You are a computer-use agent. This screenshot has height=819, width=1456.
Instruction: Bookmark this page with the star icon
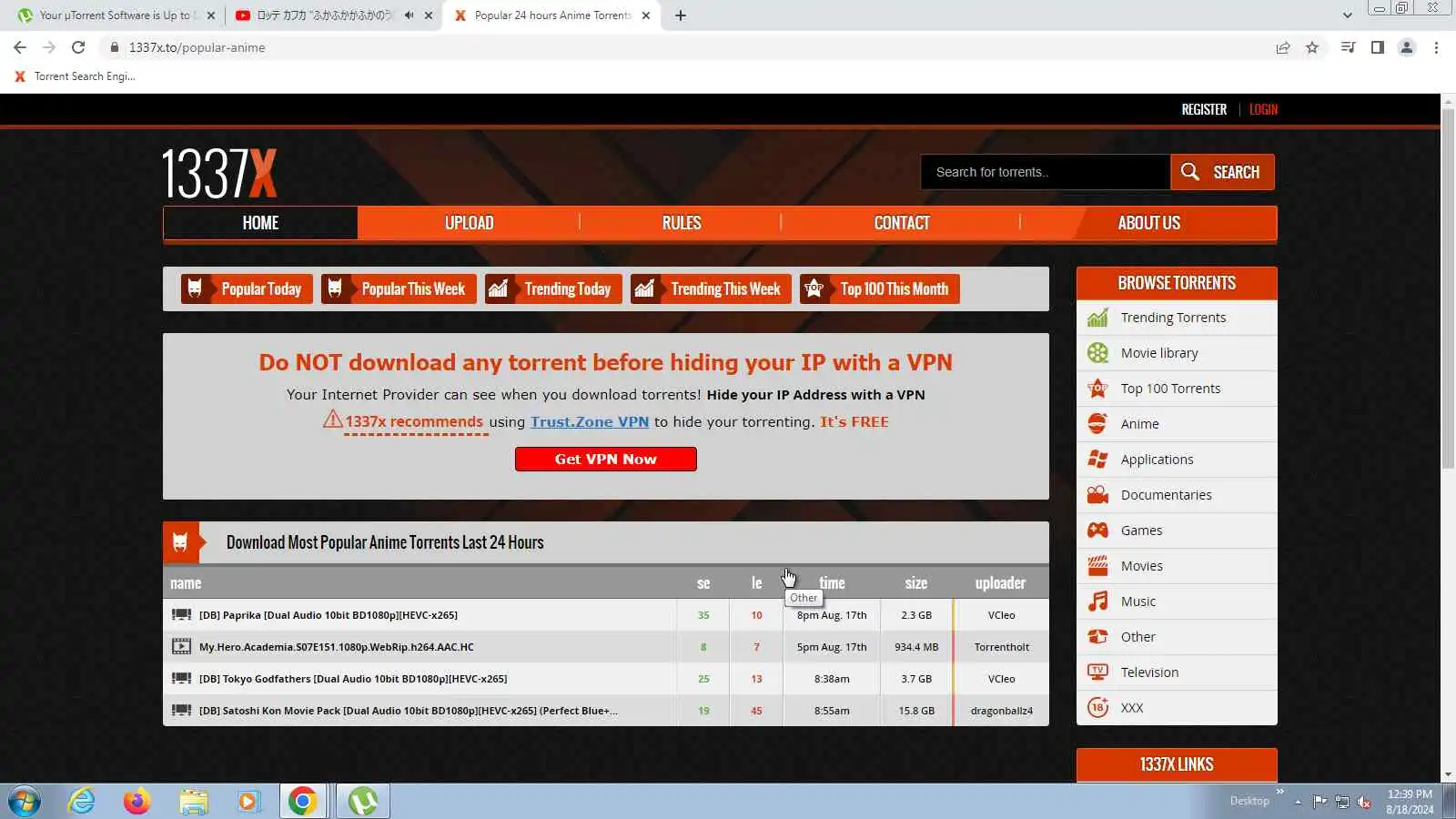click(1312, 47)
